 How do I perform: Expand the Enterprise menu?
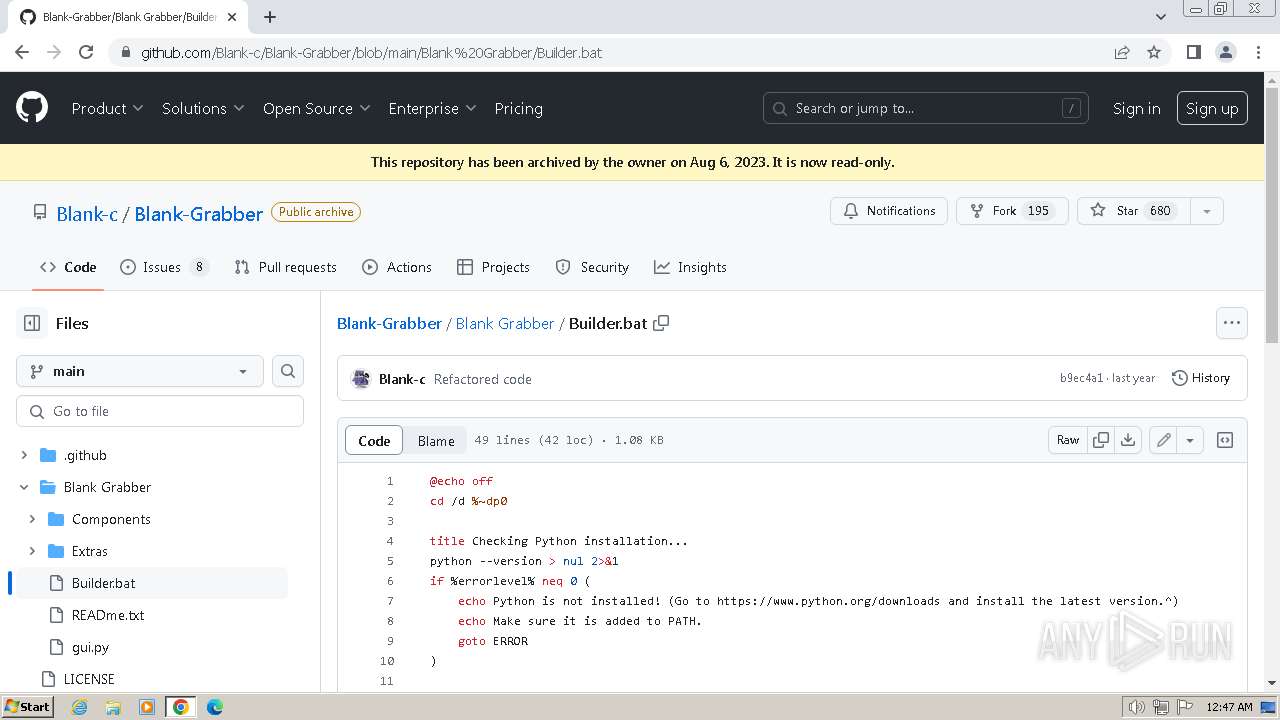point(433,108)
